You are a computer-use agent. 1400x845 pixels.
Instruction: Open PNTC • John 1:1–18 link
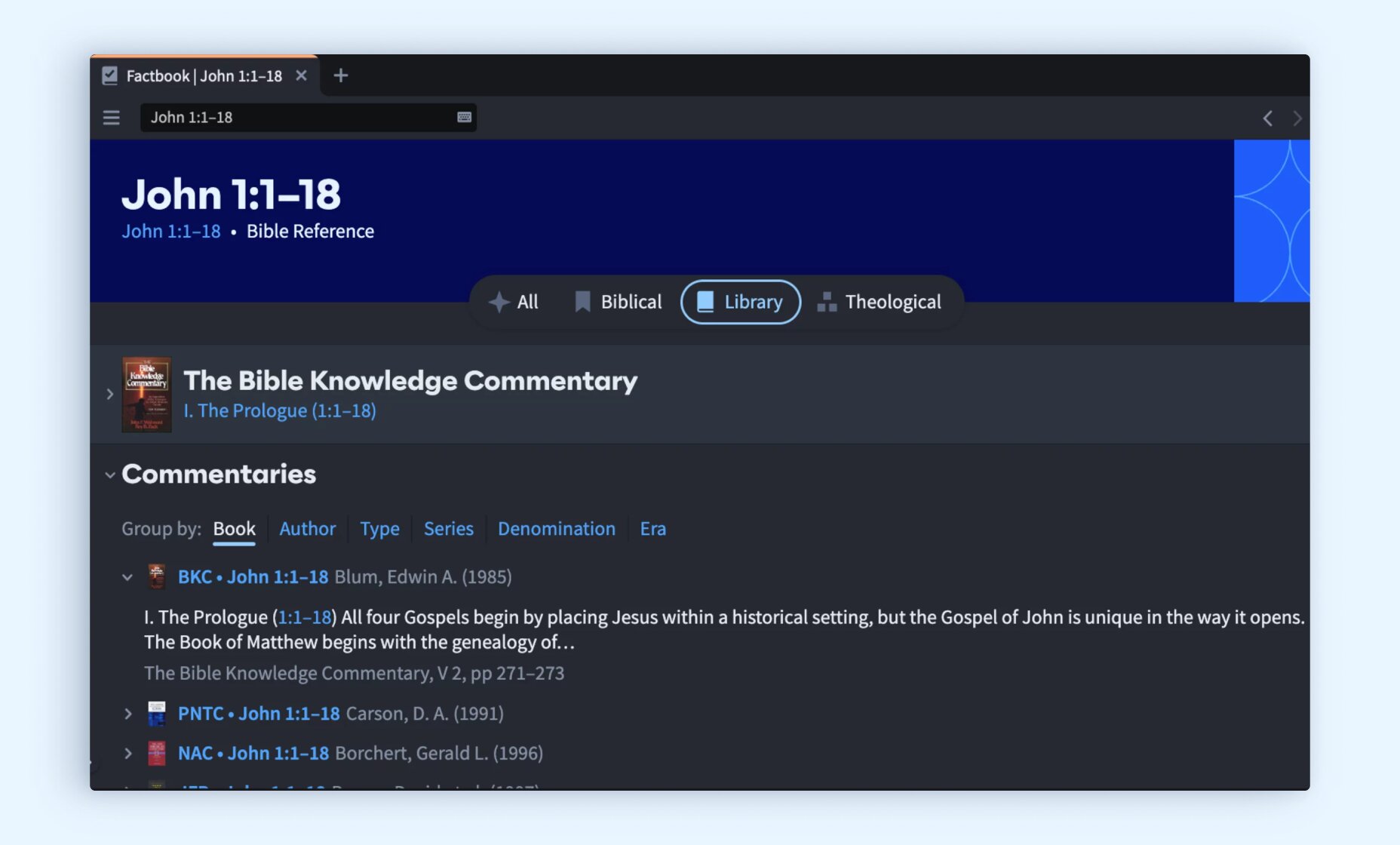(259, 713)
